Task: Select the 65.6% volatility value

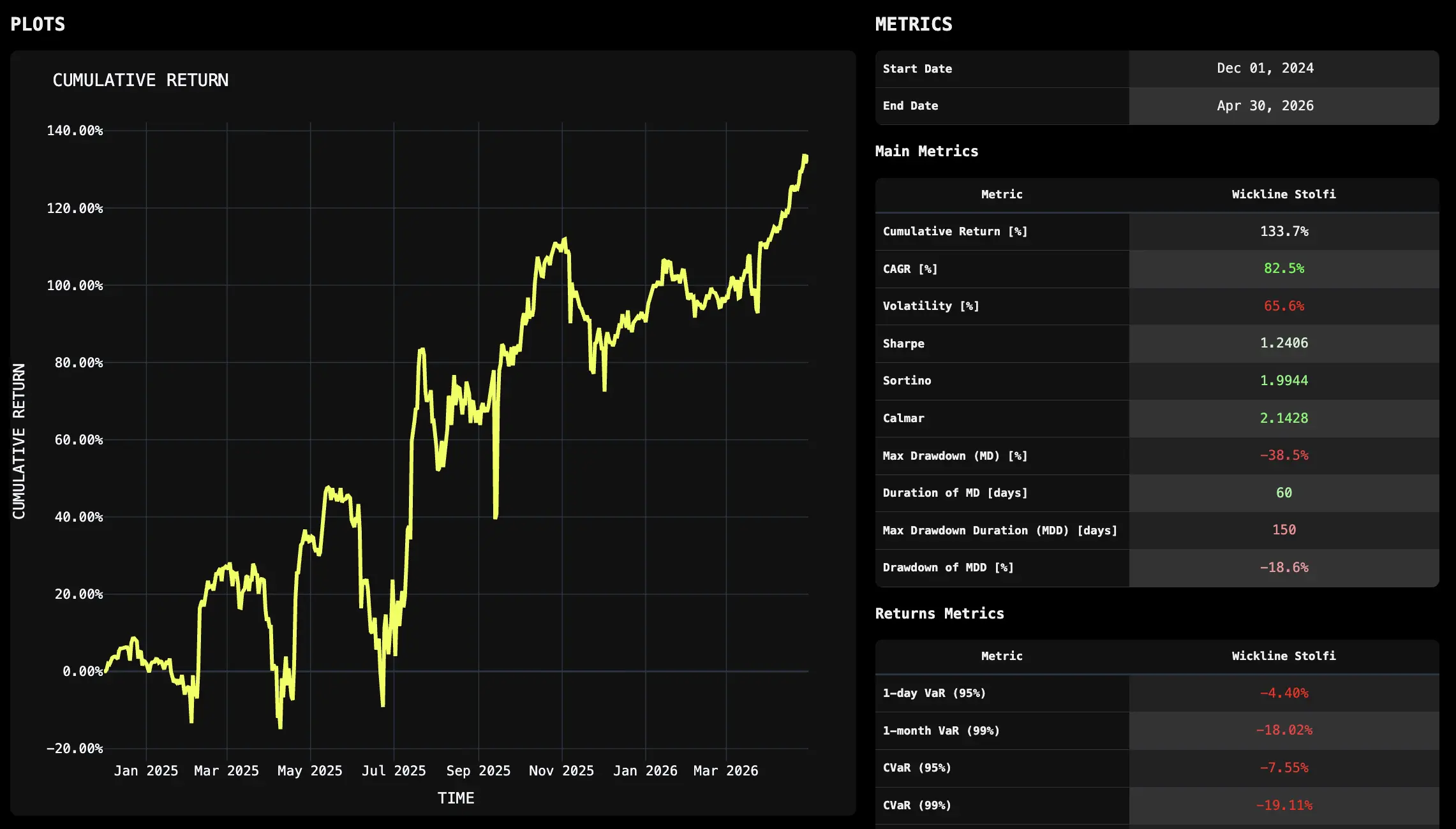Action: point(1284,306)
